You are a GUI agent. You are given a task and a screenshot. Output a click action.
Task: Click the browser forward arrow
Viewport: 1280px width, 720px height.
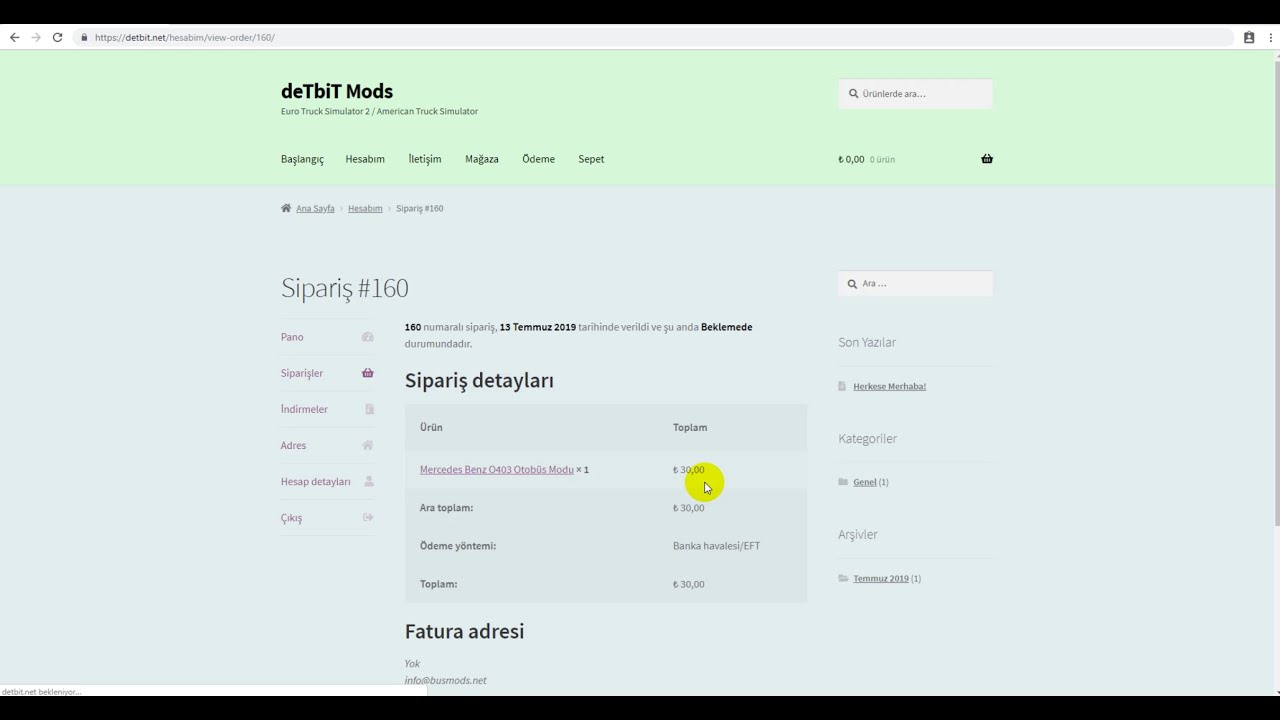[36, 37]
